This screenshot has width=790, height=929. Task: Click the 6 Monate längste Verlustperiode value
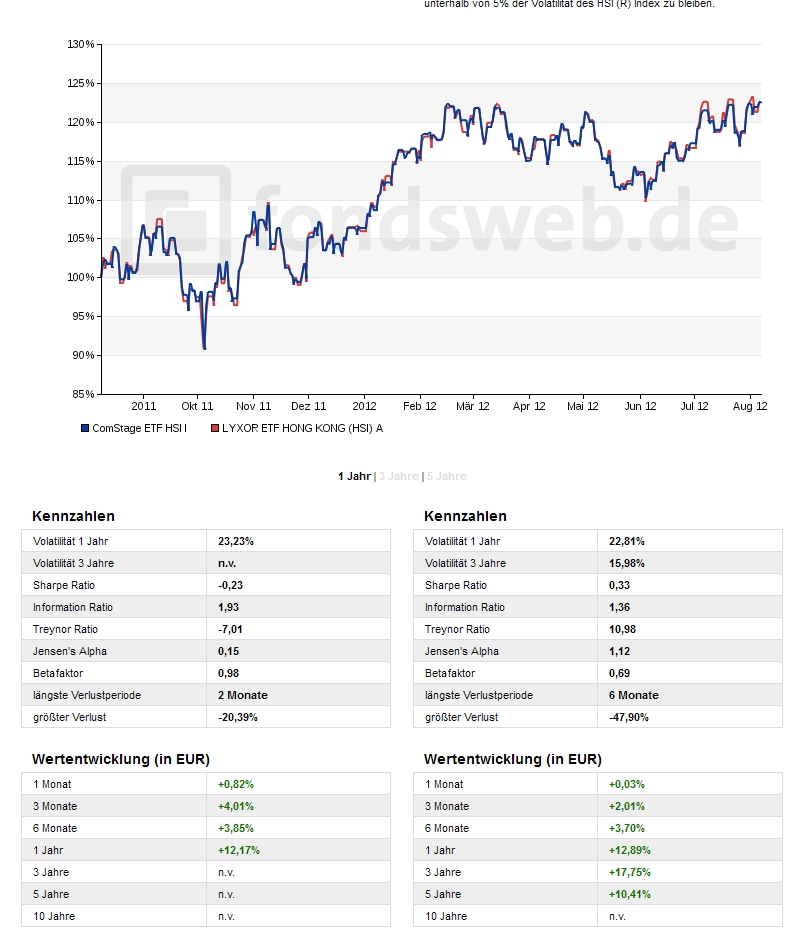634,695
